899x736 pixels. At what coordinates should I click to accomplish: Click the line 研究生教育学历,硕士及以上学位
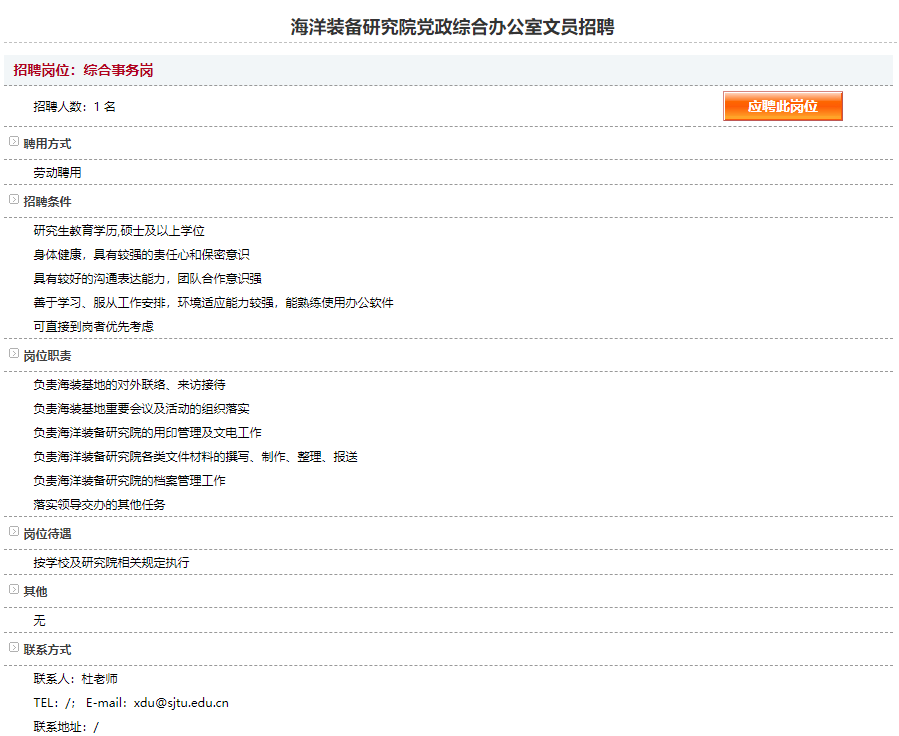point(119,231)
